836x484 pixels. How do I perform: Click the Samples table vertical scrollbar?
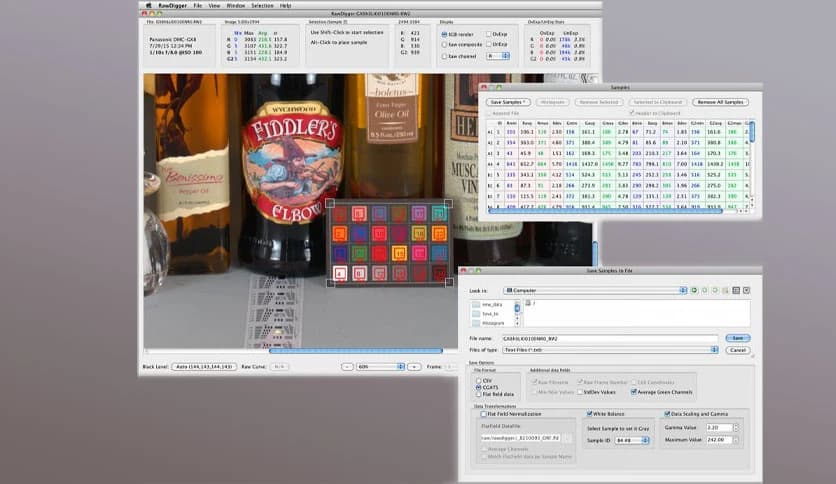pyautogui.click(x=752, y=132)
